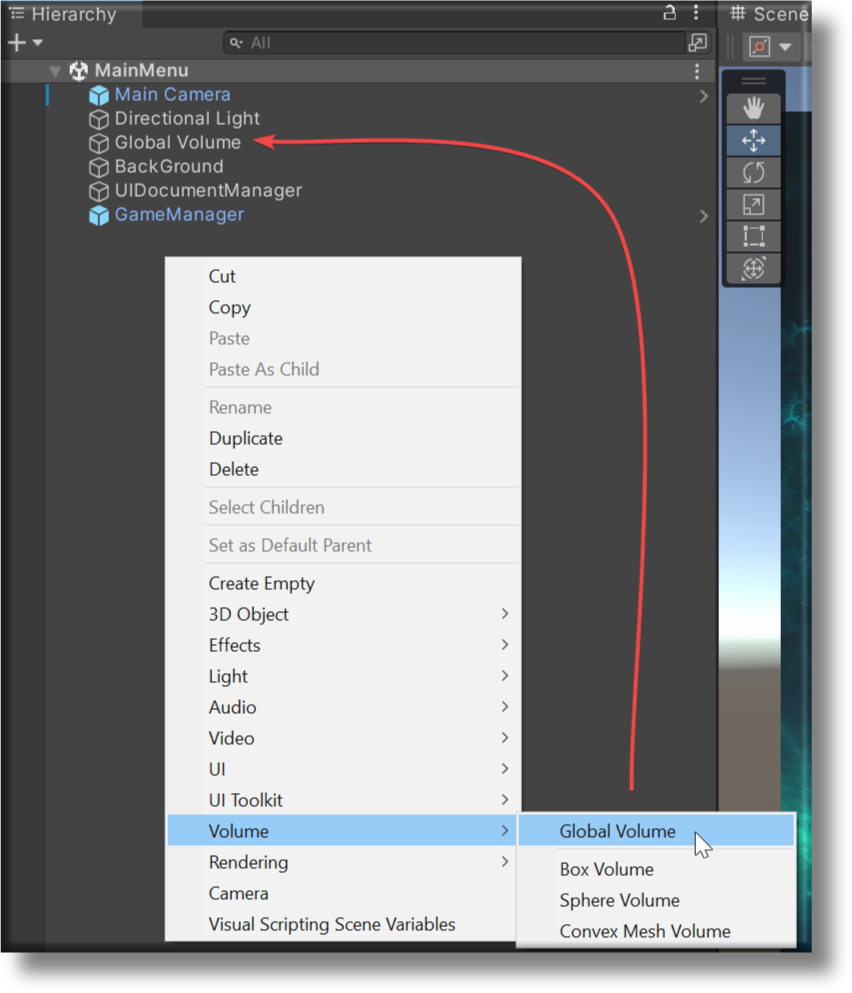Select the Rotate tool
The height and width of the screenshot is (993, 852).
752,172
